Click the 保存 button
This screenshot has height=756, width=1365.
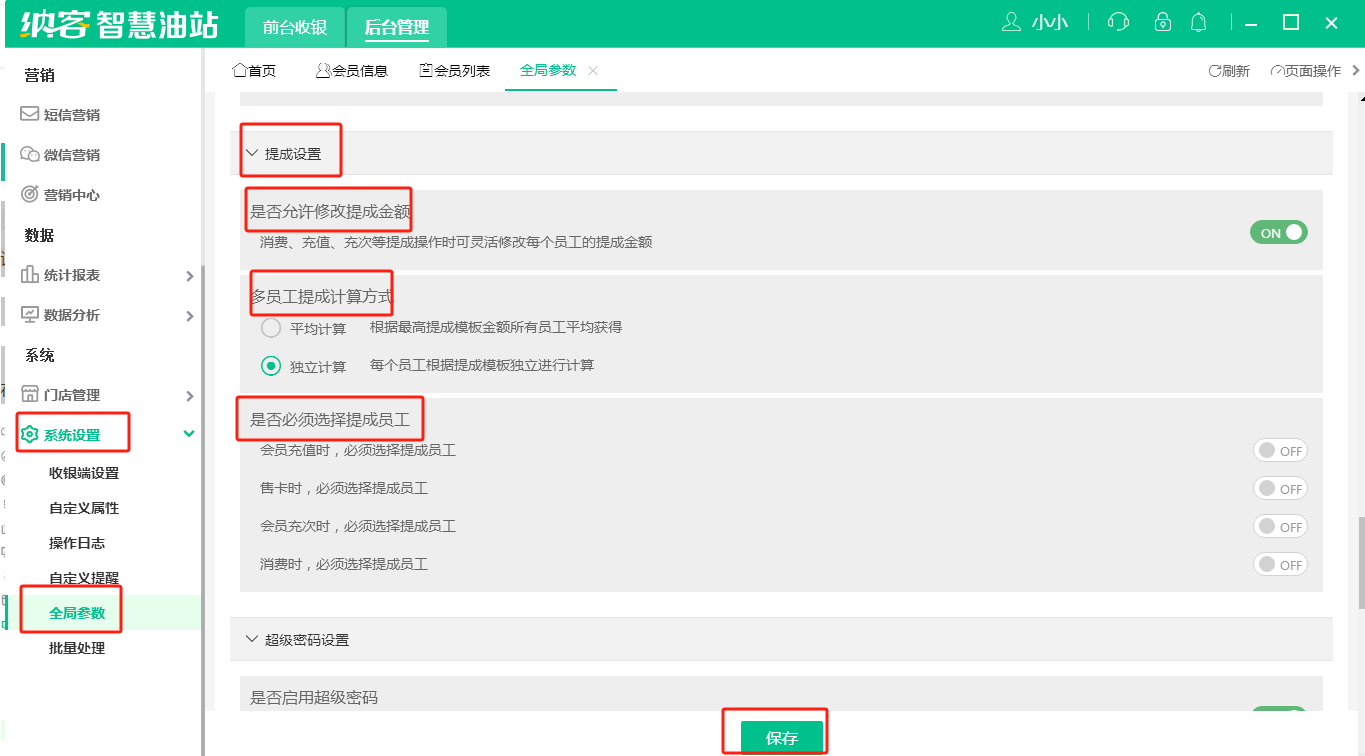(x=781, y=738)
